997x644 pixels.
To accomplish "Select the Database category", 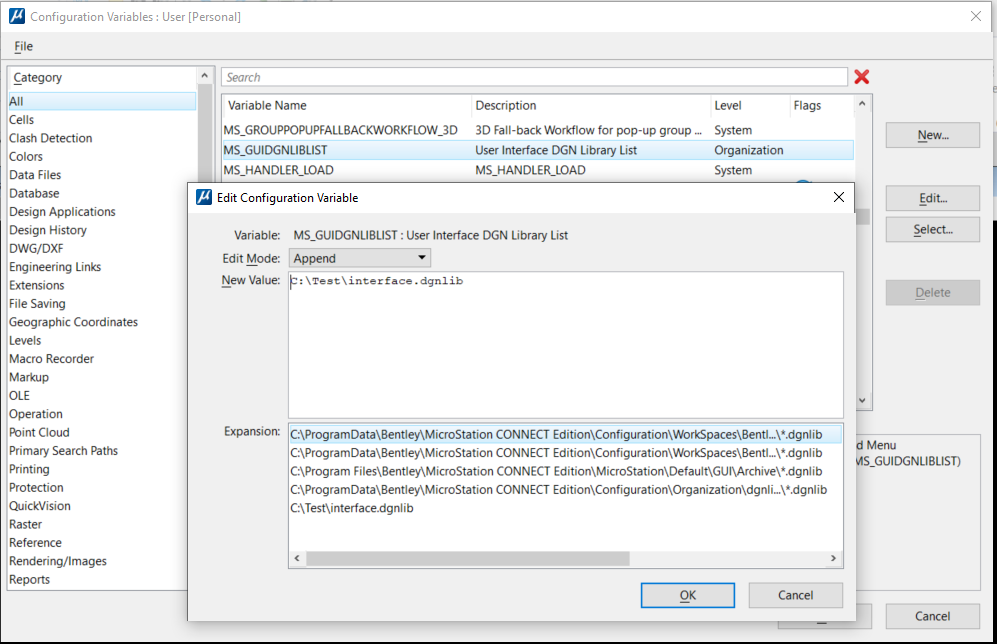I will coord(98,193).
